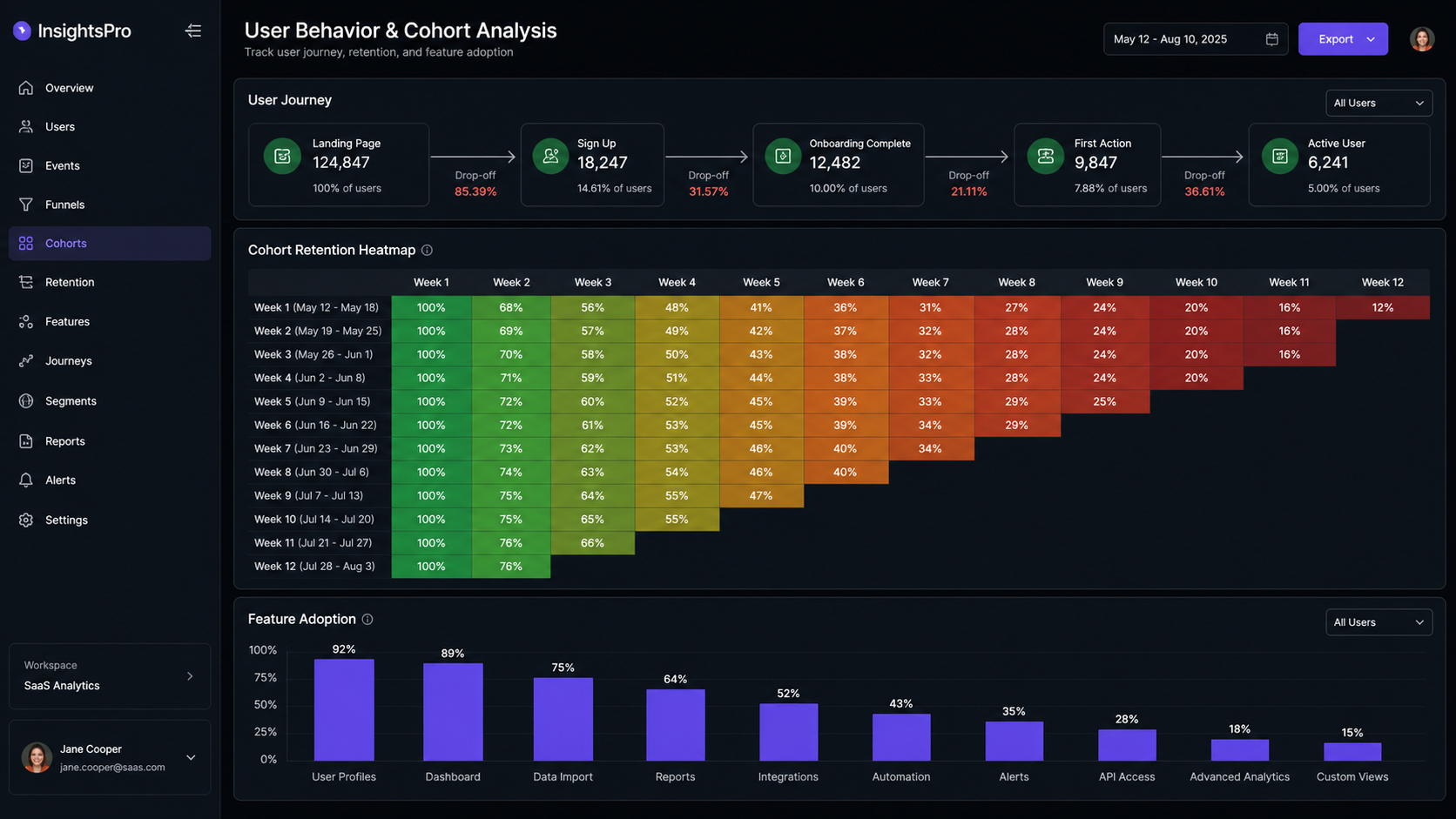Click the 36.61% drop-off value
Screen dimensions: 1456x819
coord(1204,191)
